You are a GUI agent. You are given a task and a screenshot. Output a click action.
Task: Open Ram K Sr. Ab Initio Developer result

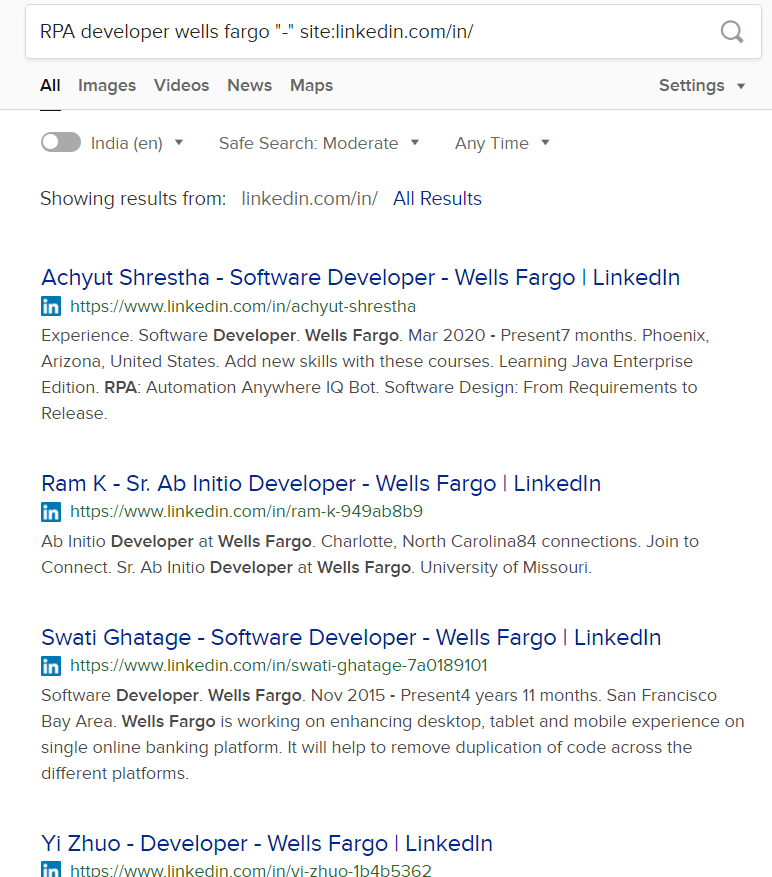point(321,484)
